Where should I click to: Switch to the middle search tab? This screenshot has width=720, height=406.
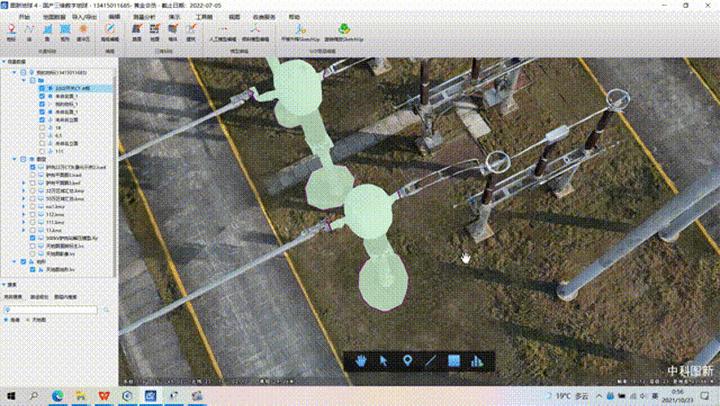(x=39, y=297)
